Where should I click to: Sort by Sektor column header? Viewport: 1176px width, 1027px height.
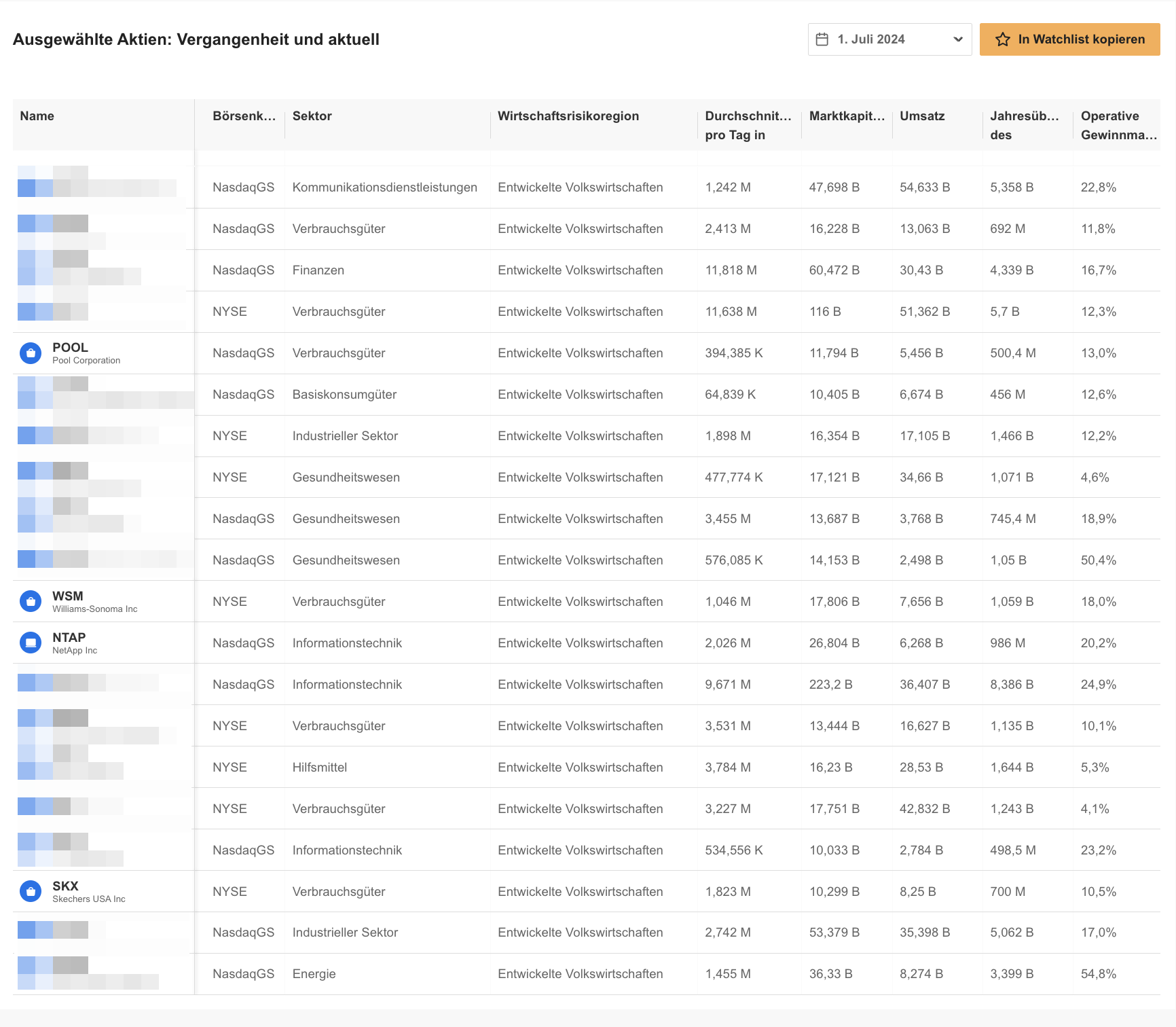coord(312,116)
